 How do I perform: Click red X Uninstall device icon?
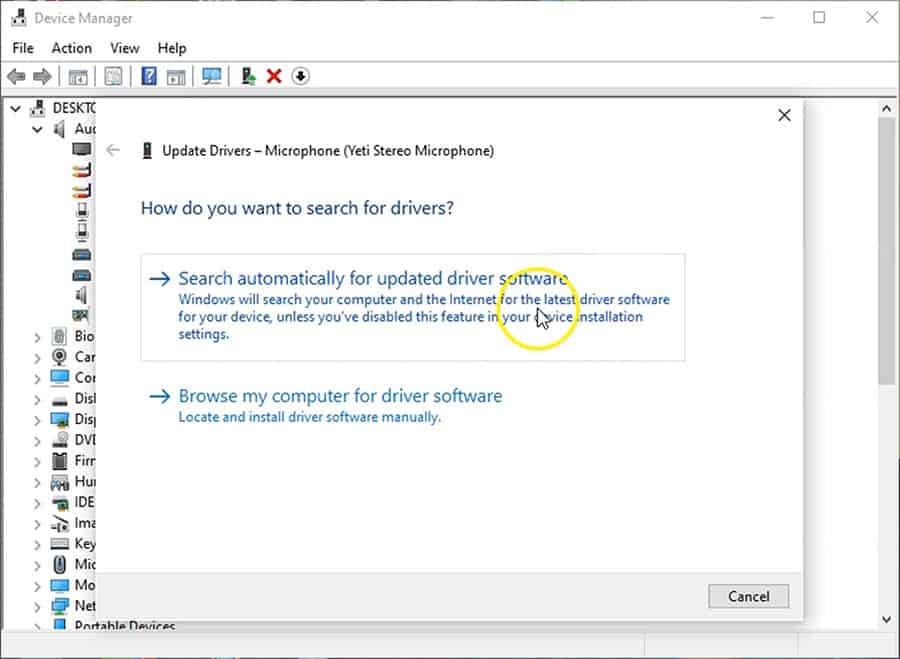(x=274, y=76)
